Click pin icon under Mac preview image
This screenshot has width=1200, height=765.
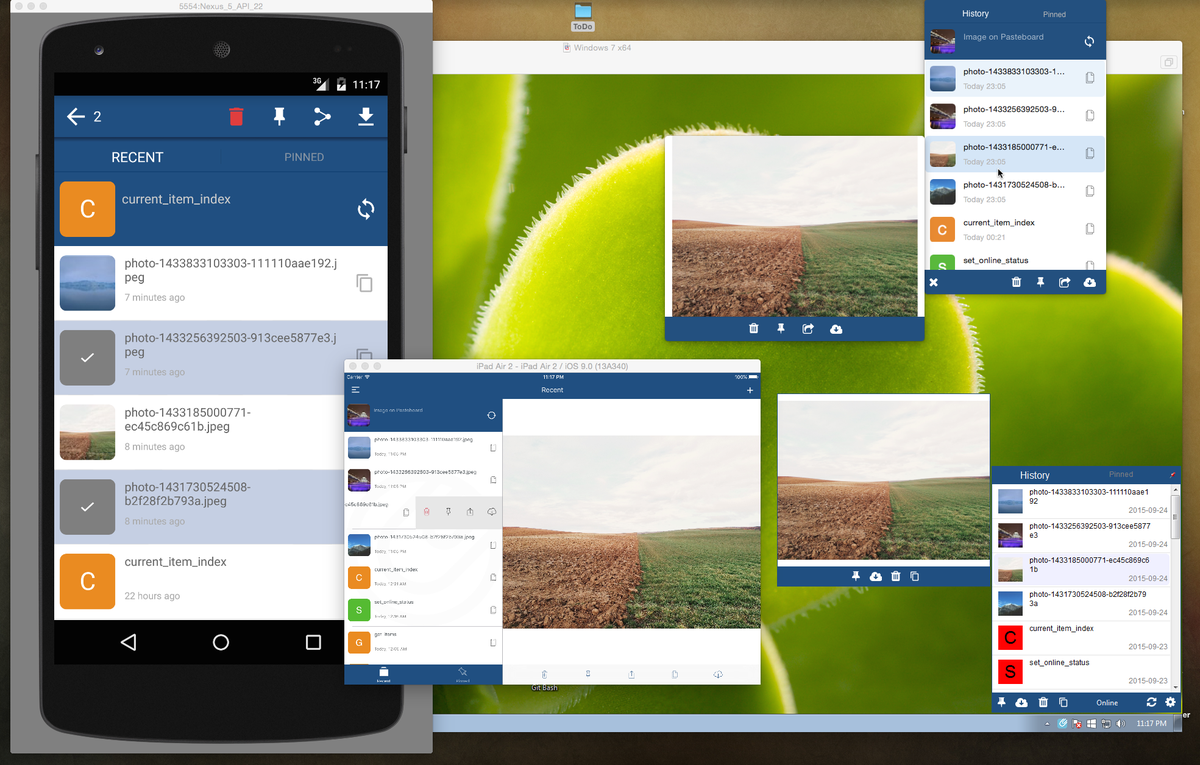(780, 328)
